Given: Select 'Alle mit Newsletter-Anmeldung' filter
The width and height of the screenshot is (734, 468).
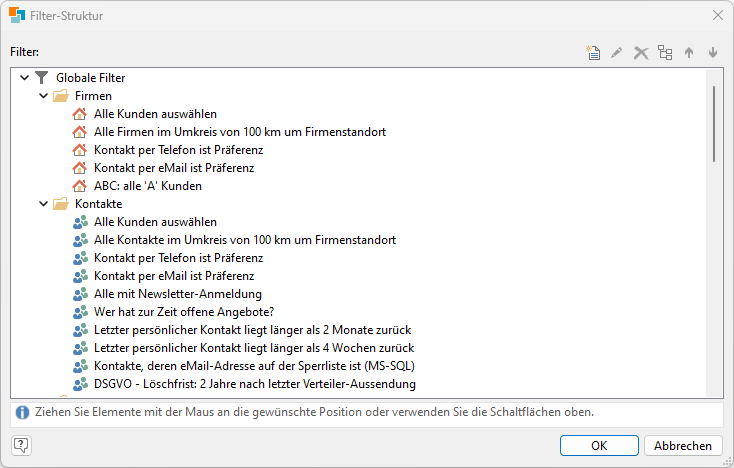Looking at the screenshot, I should pyautogui.click(x=177, y=294).
